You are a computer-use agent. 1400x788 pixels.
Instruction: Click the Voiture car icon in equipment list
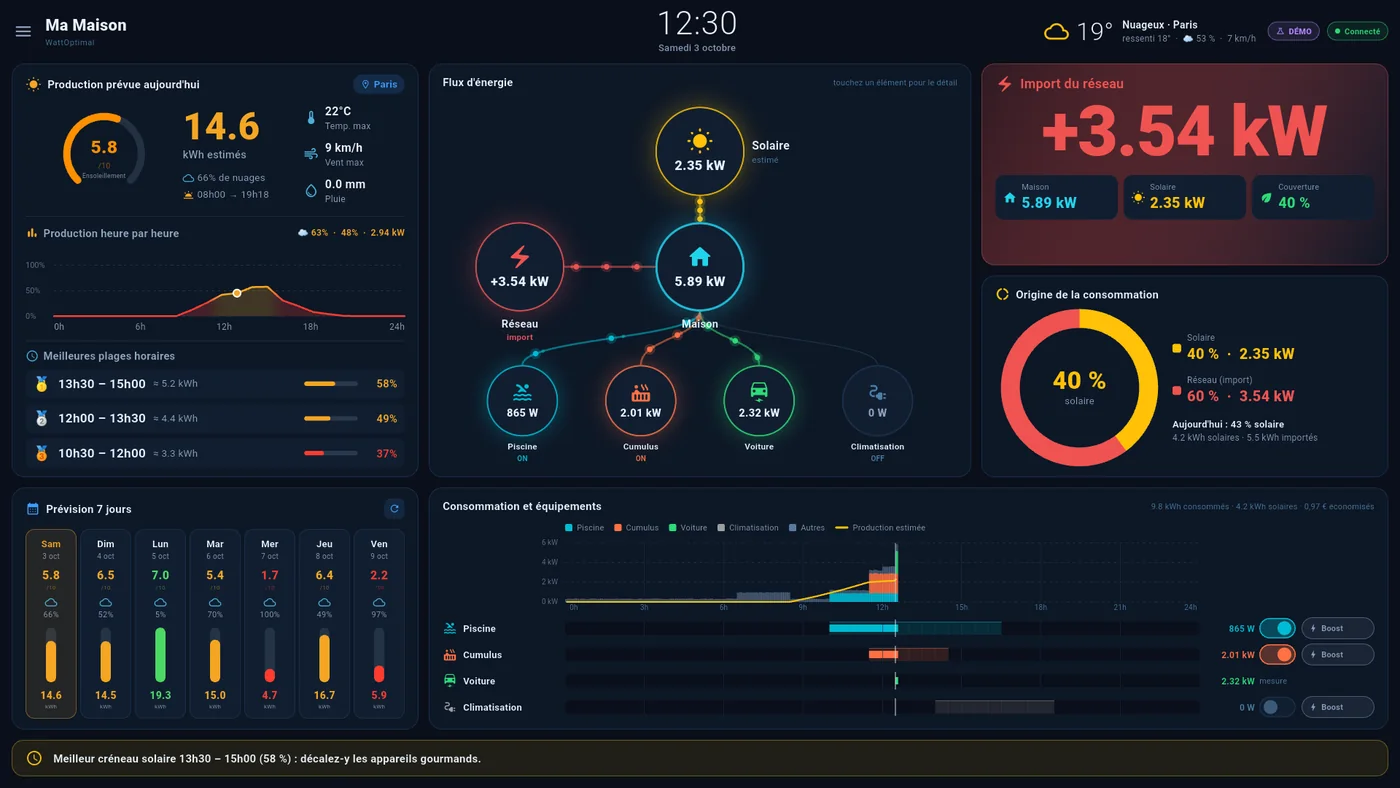click(x=450, y=681)
